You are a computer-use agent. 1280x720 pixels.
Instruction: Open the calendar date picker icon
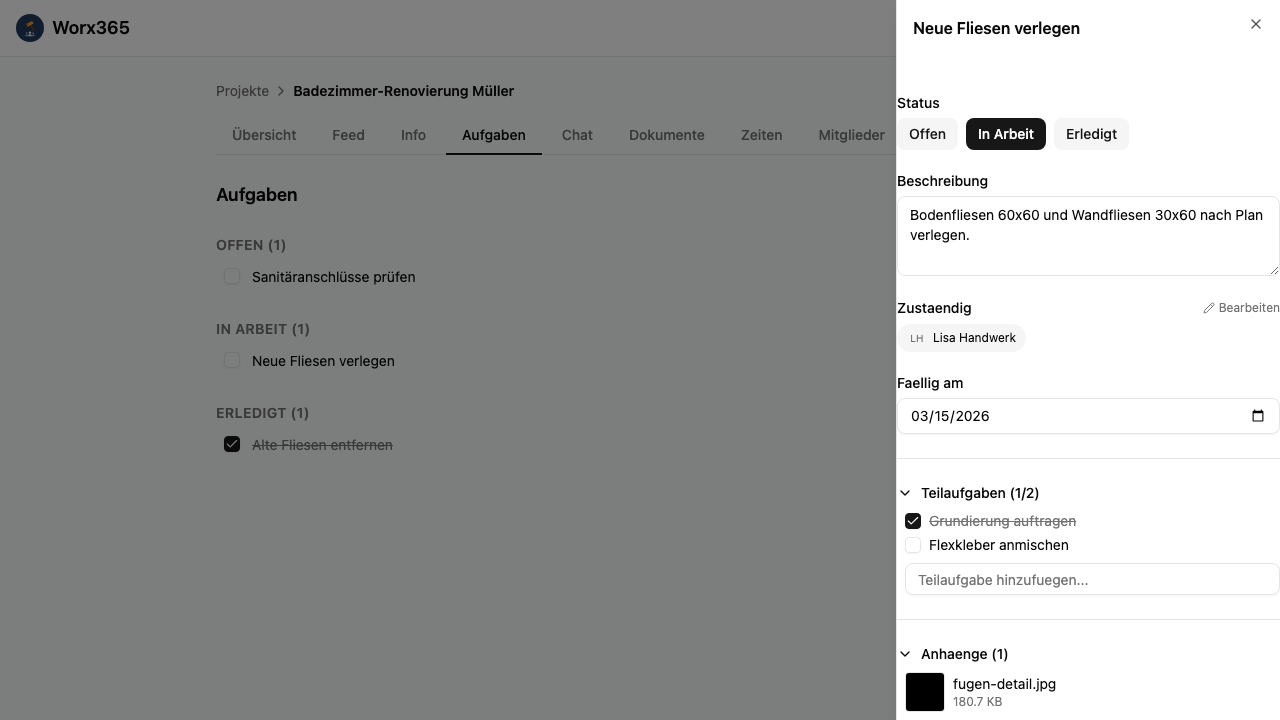pyautogui.click(x=1258, y=416)
